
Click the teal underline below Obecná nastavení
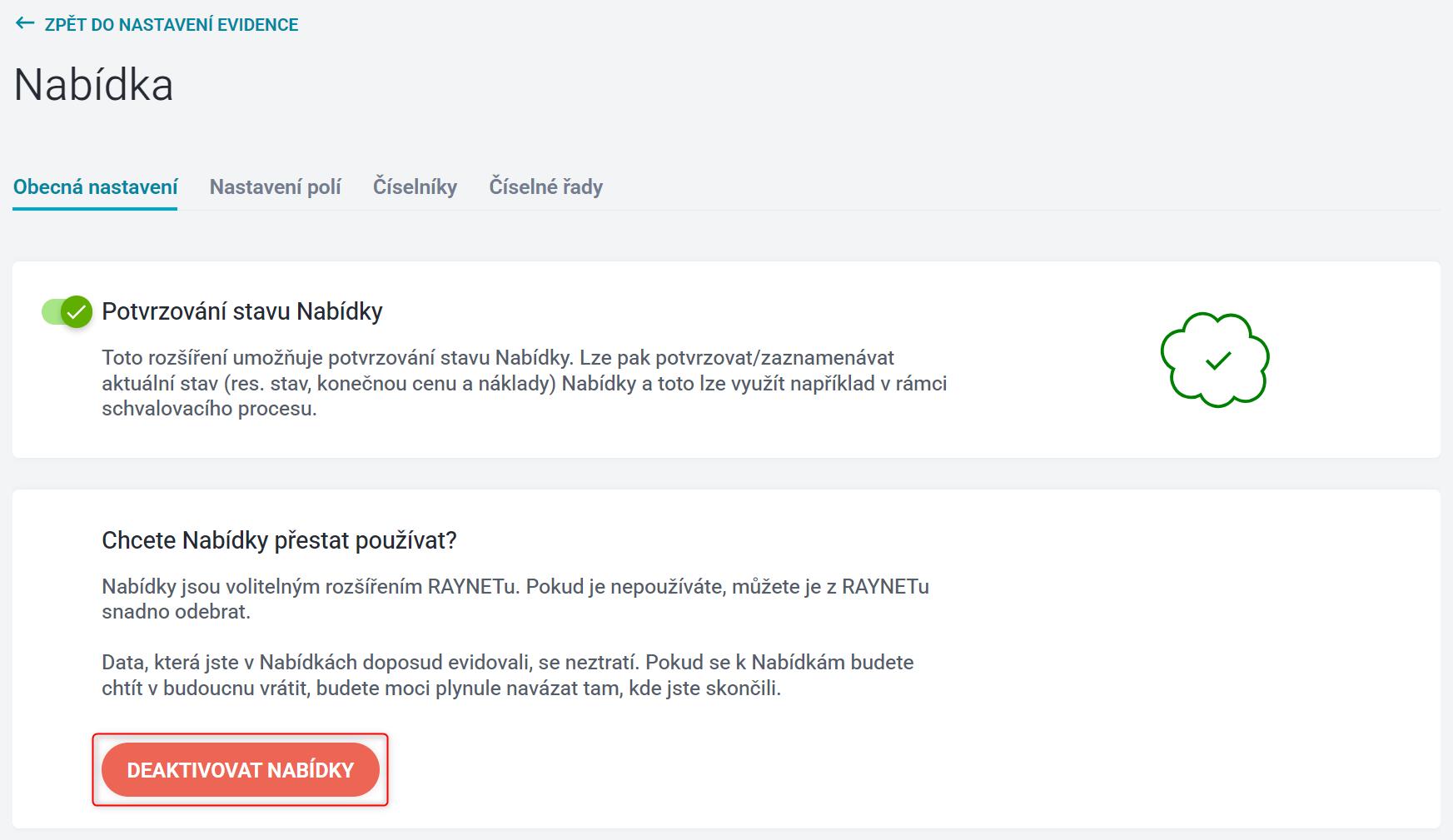tap(95, 208)
